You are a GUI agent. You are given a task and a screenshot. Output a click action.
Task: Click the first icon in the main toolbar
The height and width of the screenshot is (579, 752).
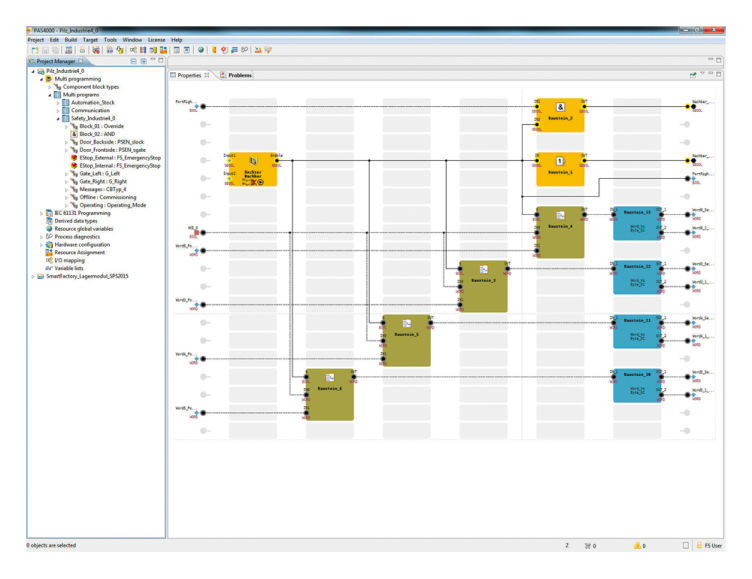click(34, 49)
